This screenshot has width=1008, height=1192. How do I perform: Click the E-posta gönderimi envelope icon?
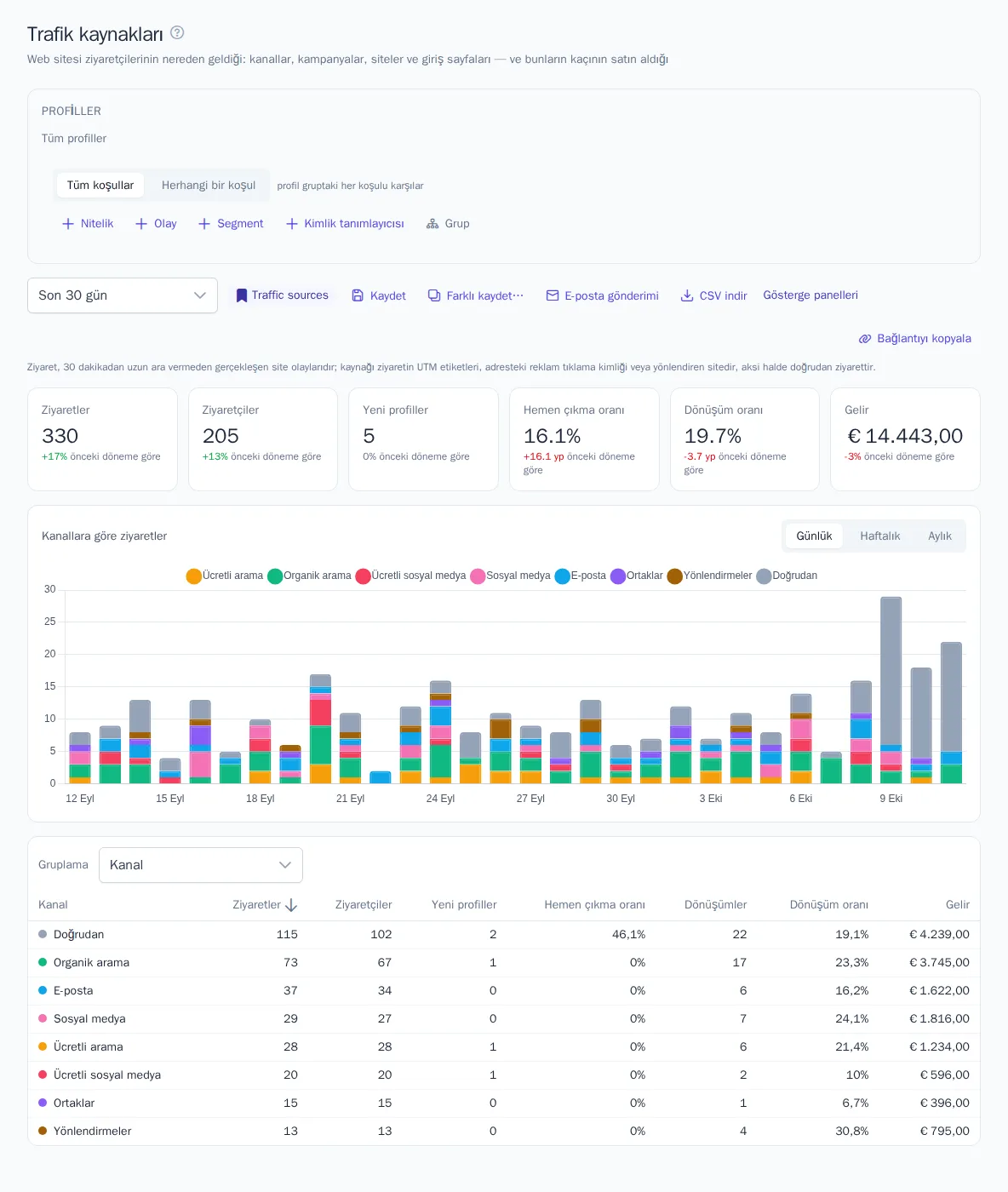tap(553, 295)
